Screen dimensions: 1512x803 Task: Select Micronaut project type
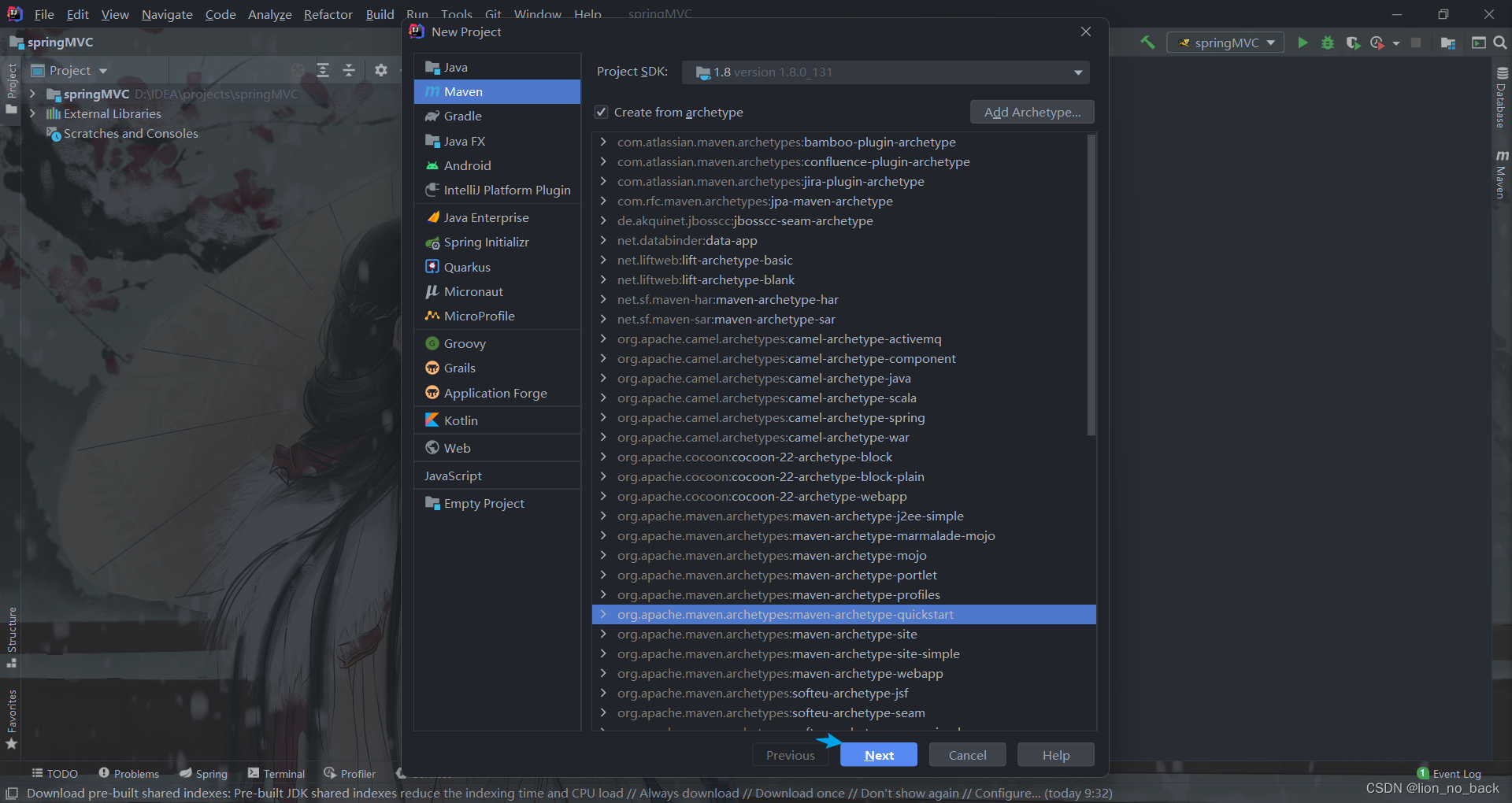pos(497,291)
